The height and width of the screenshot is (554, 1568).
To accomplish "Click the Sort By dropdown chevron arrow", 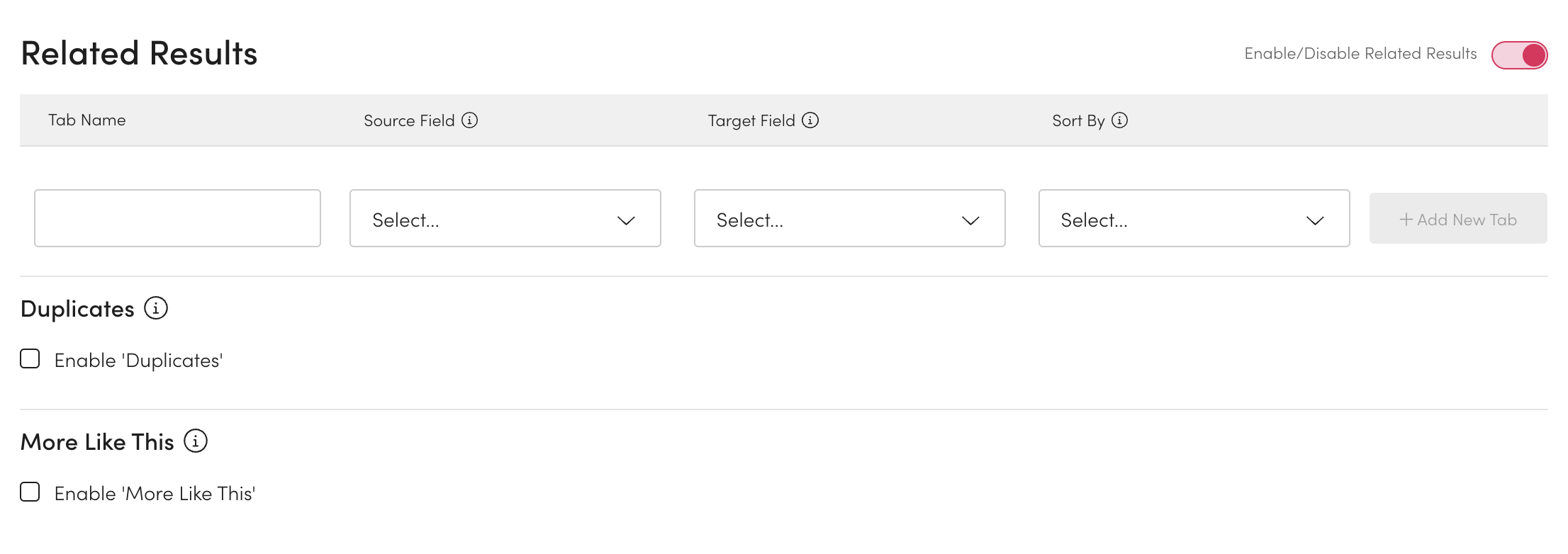I will (1315, 220).
